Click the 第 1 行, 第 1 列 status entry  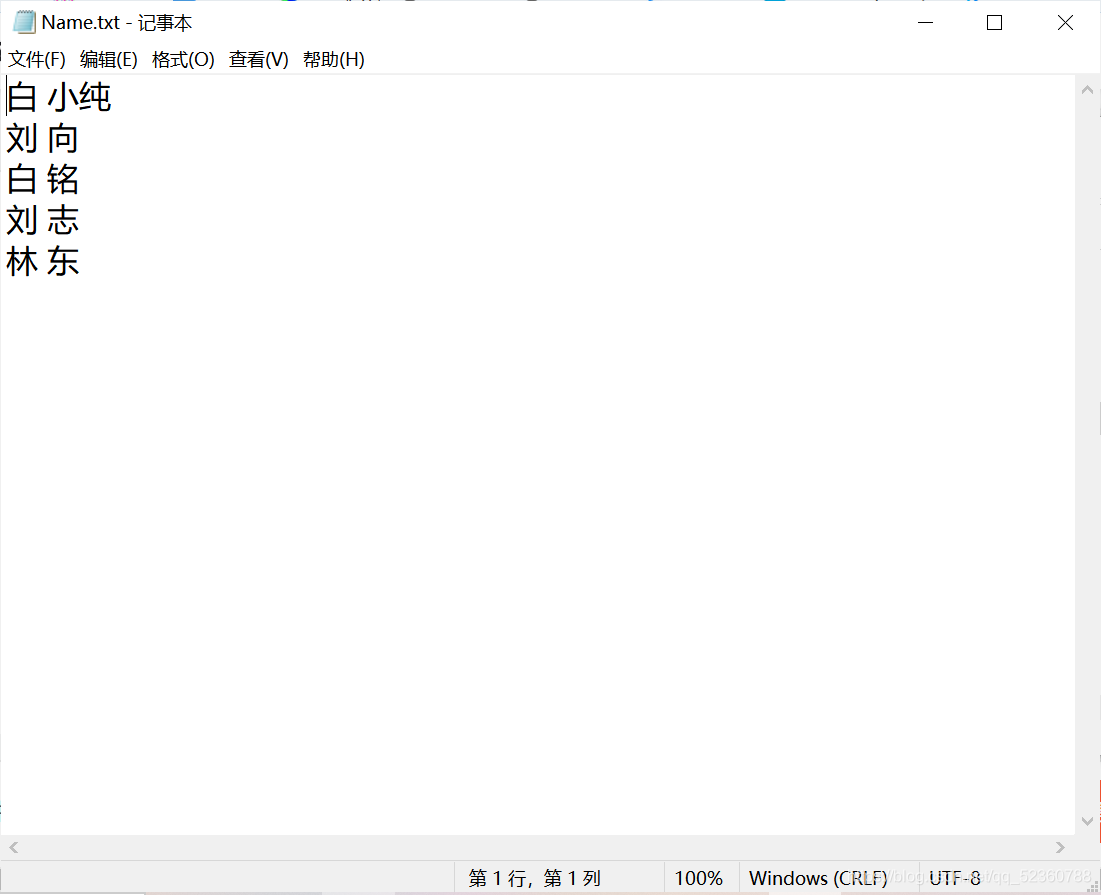pos(534,878)
